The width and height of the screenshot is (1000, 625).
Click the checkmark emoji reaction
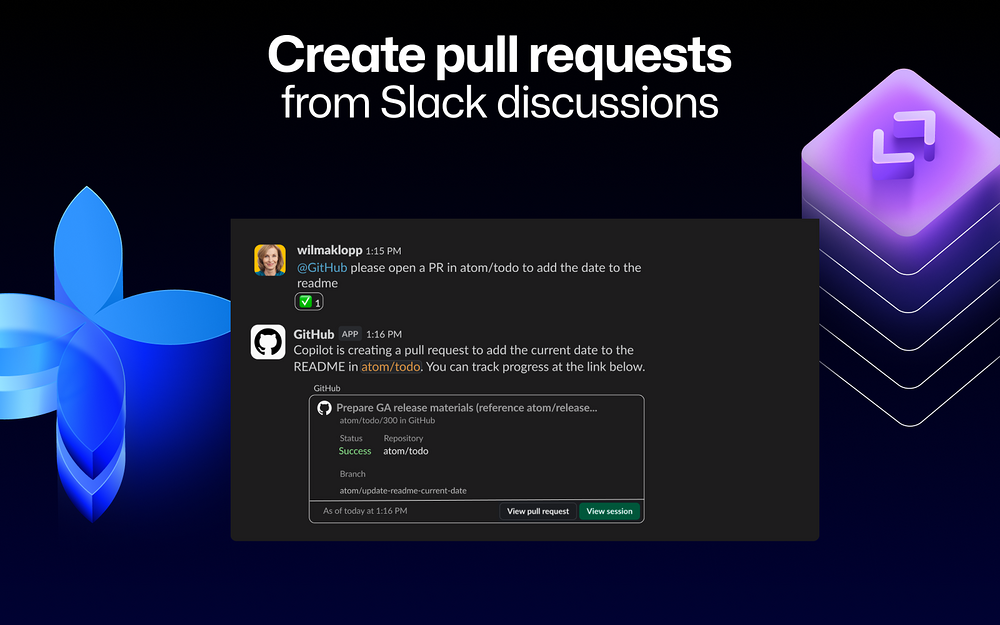[x=309, y=302]
